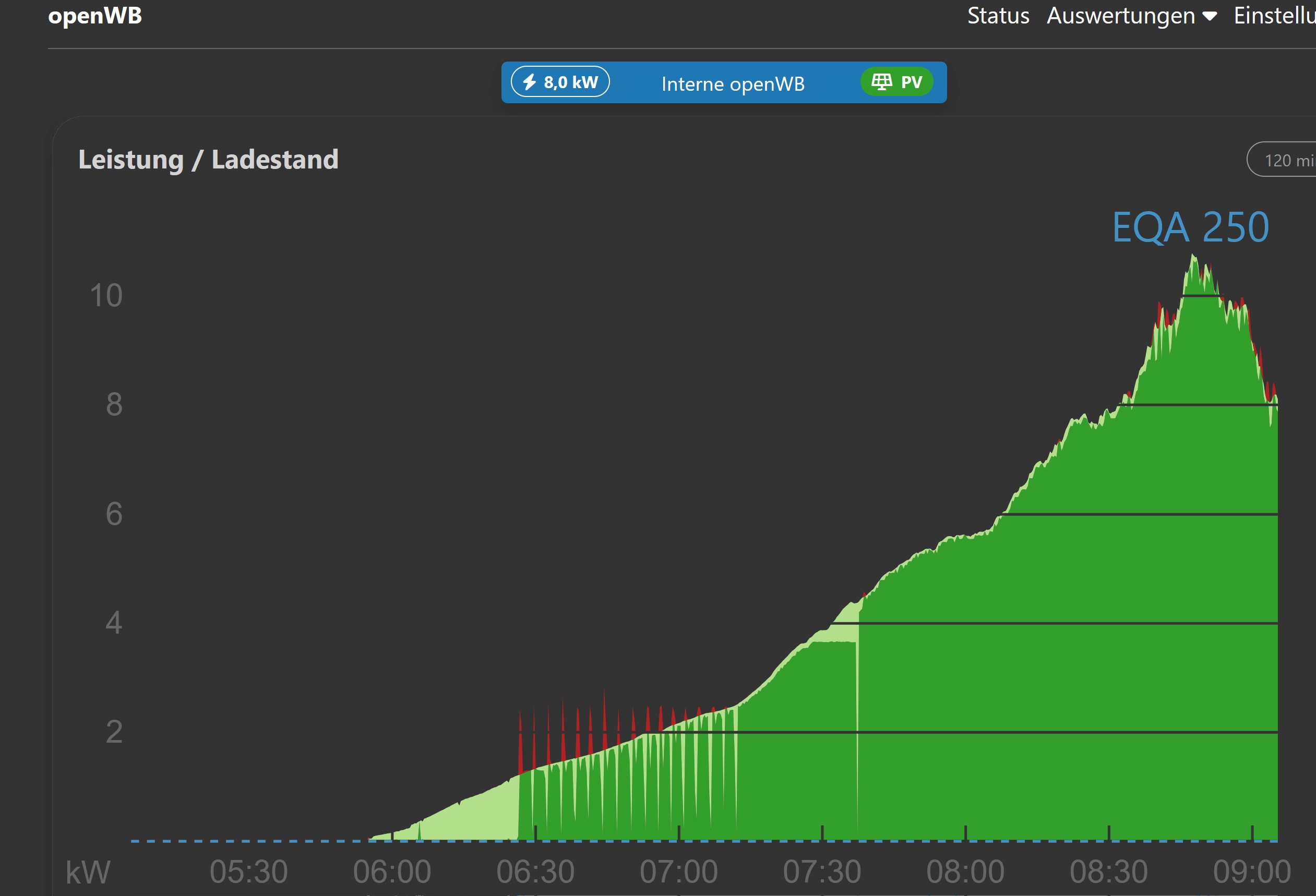Click the kW unit axis label
This screenshot has width=1316, height=896.
(x=88, y=871)
